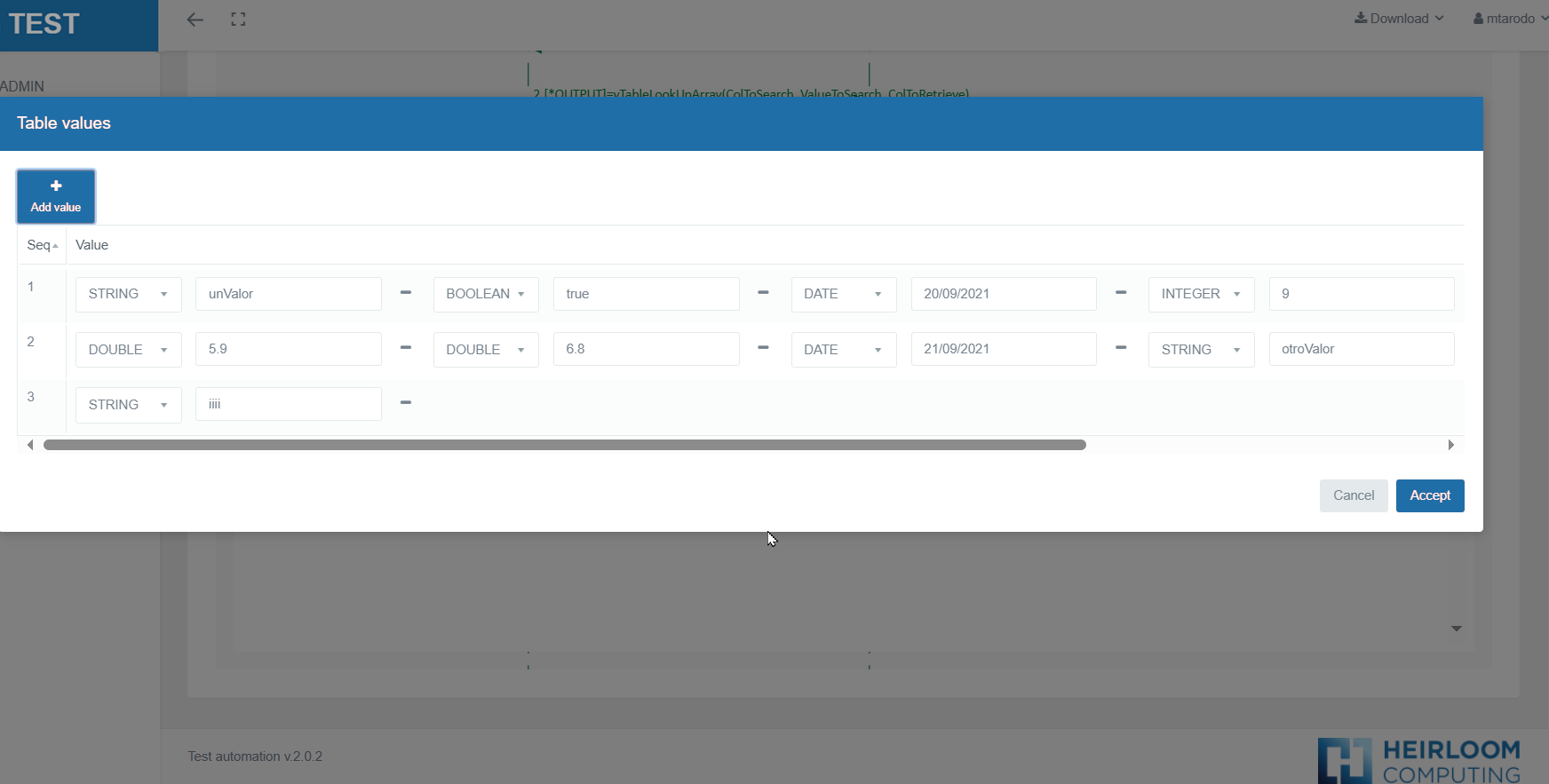Remove the iiii value in row 3

coord(406,403)
